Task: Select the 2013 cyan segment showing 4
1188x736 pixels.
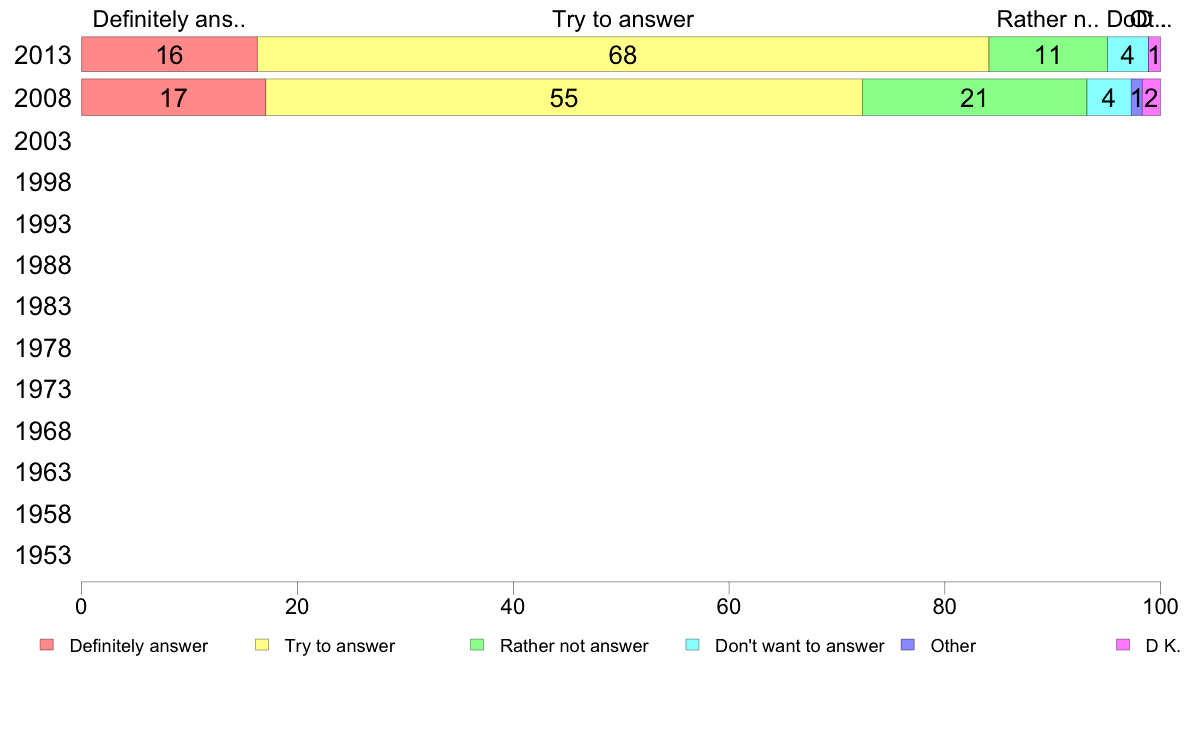Action: click(1127, 55)
